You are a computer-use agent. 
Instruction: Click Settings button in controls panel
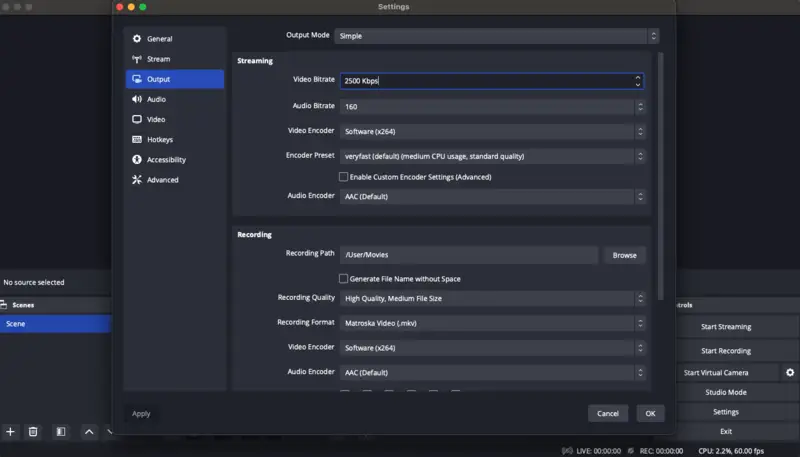[726, 412]
